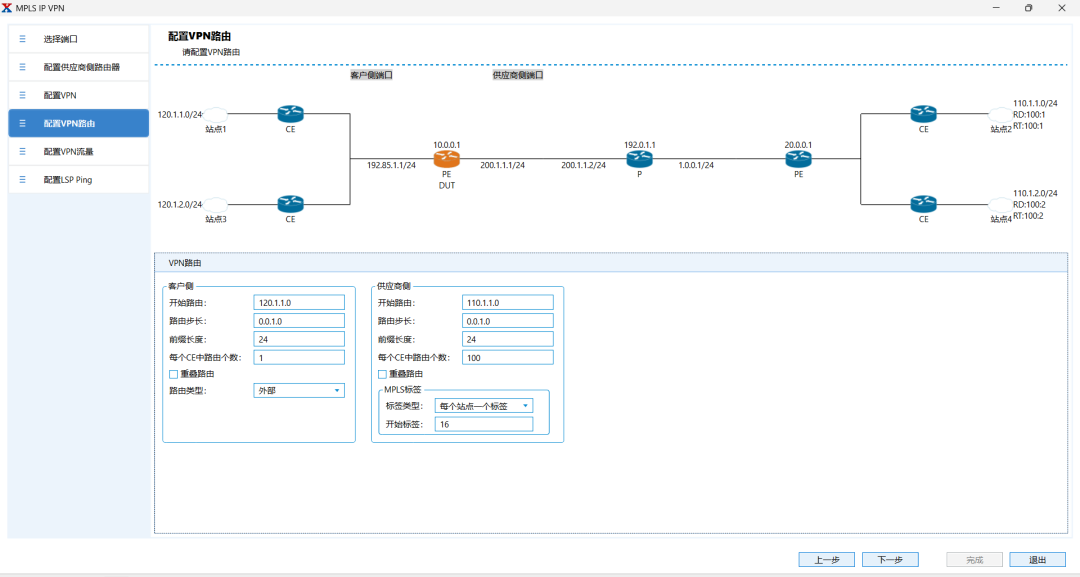The width and height of the screenshot is (1080, 577).
Task: Click the 上一步 button
Action: click(826, 560)
